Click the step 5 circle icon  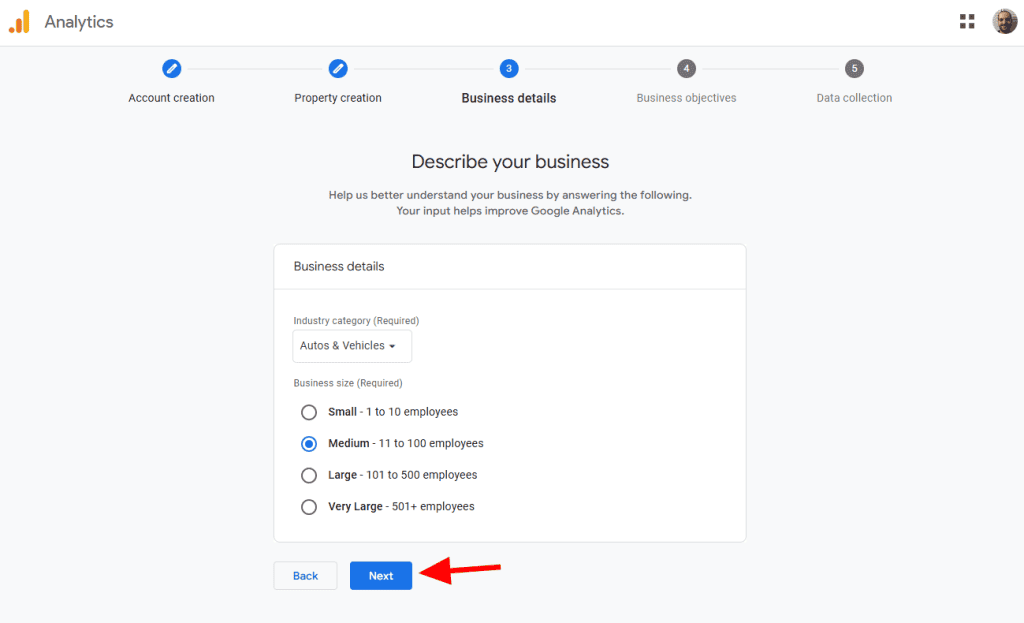pos(854,68)
